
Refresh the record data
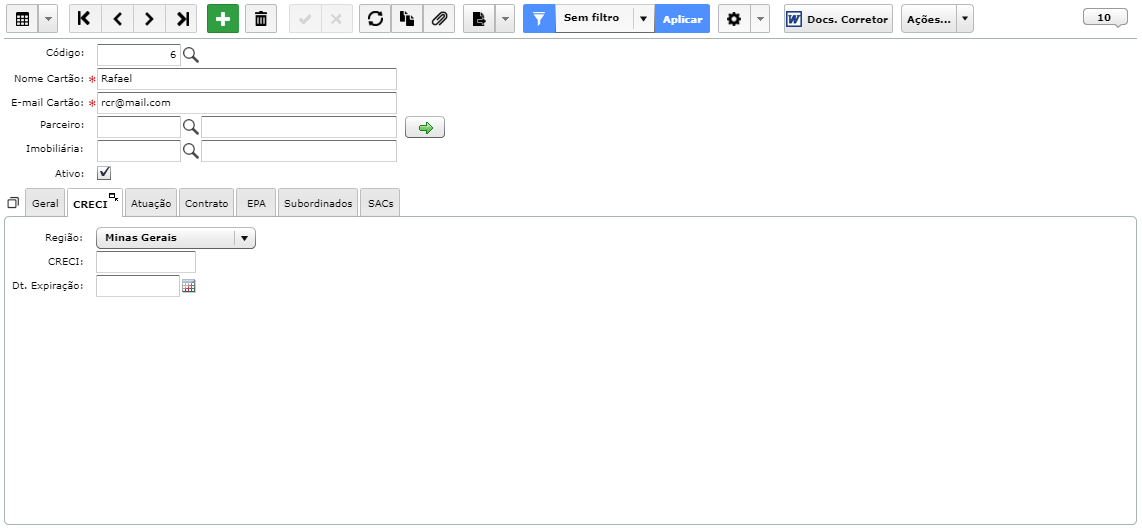(375, 20)
